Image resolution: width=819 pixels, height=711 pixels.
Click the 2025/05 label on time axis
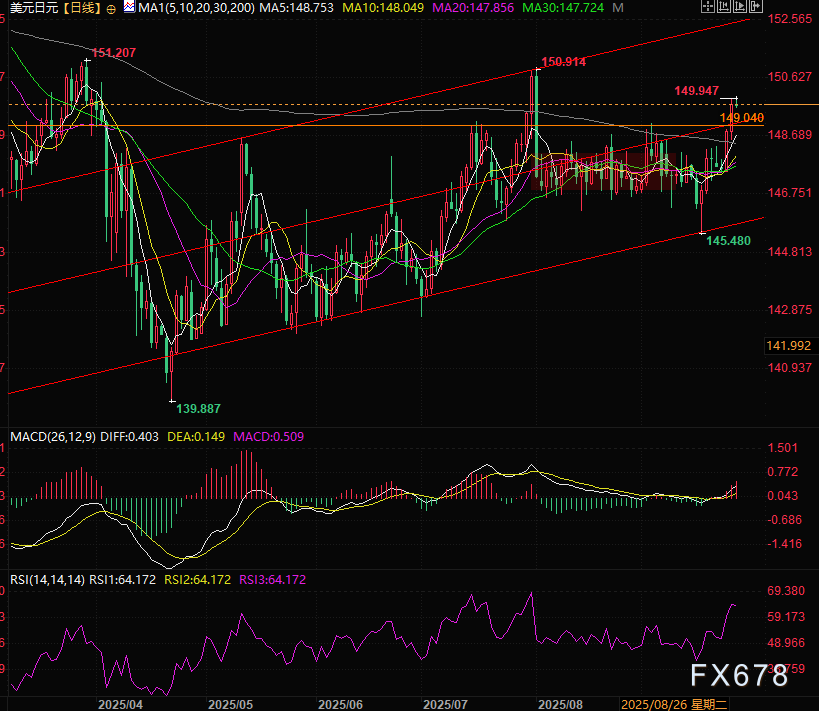pyautogui.click(x=229, y=704)
